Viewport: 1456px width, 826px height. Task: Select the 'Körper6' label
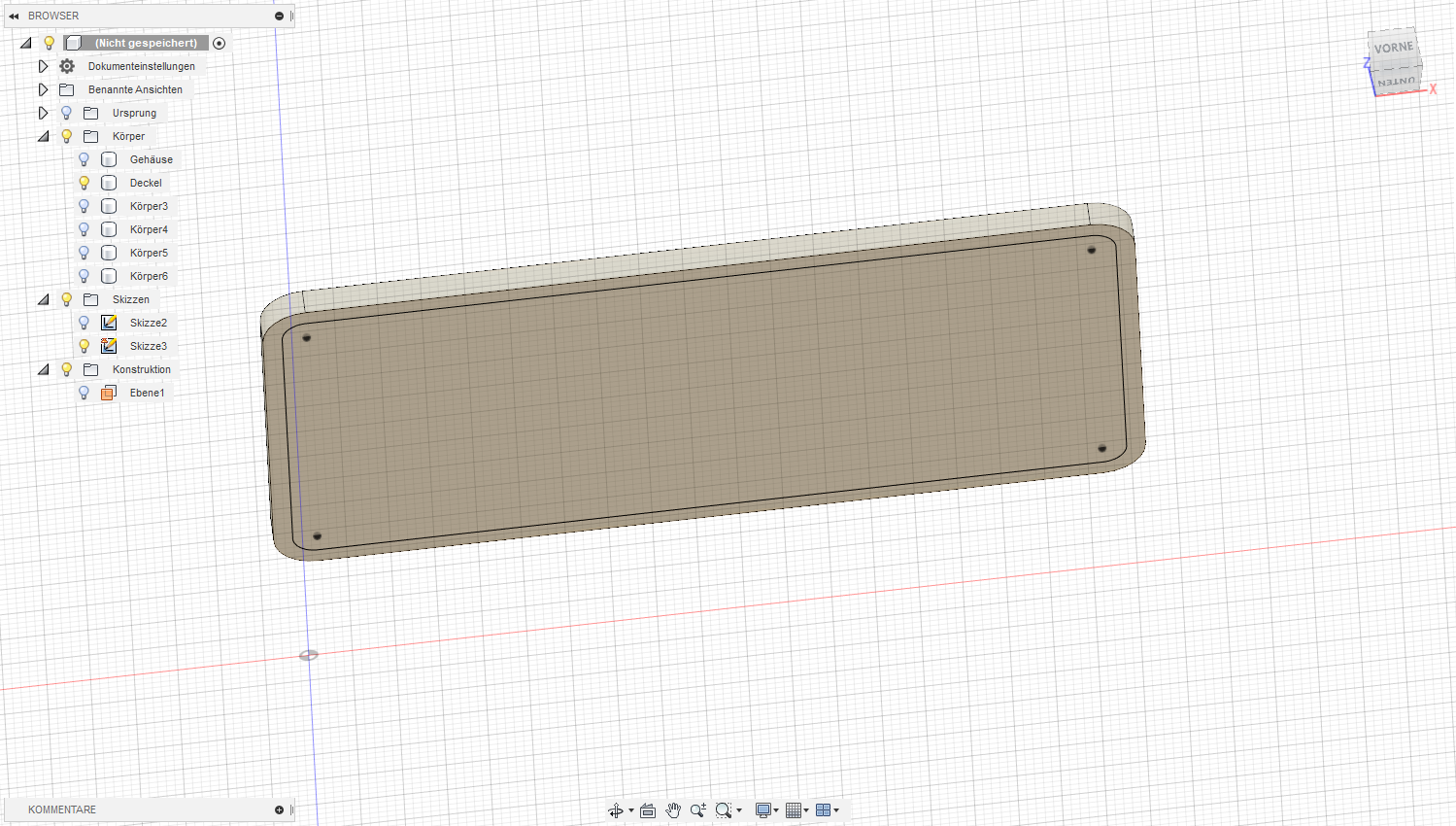click(x=149, y=276)
